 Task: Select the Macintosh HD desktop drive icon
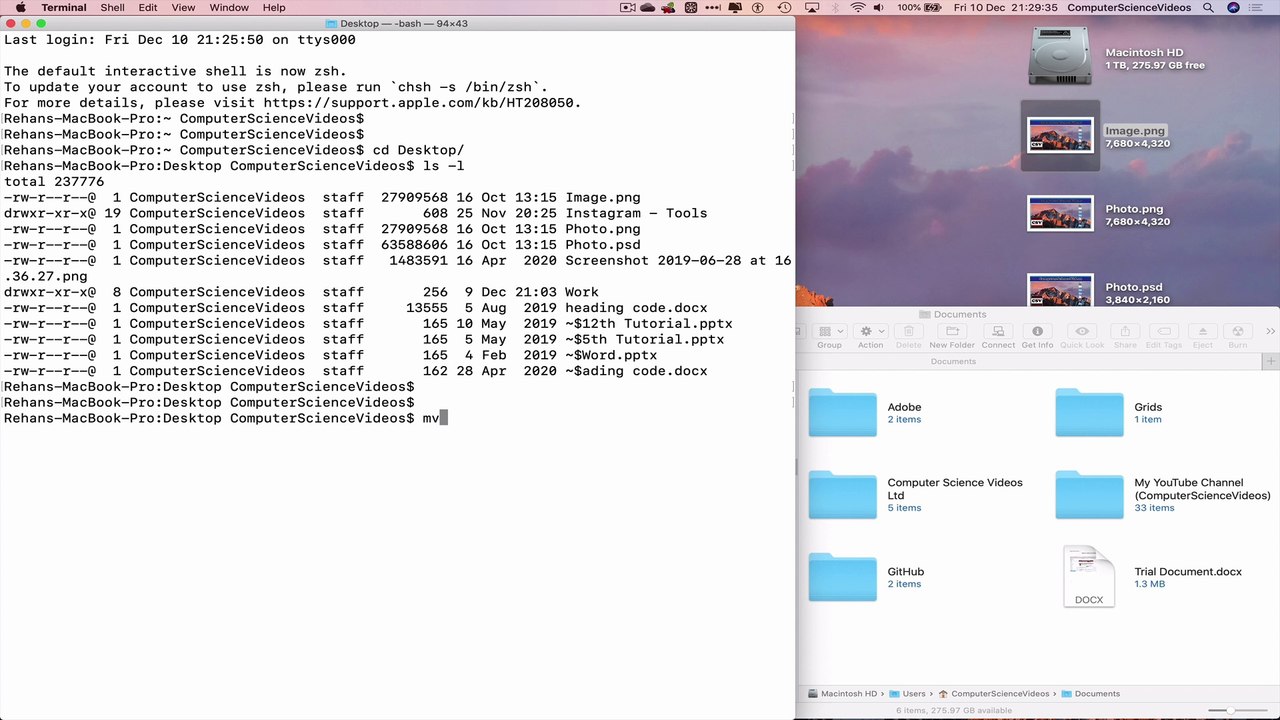1060,56
